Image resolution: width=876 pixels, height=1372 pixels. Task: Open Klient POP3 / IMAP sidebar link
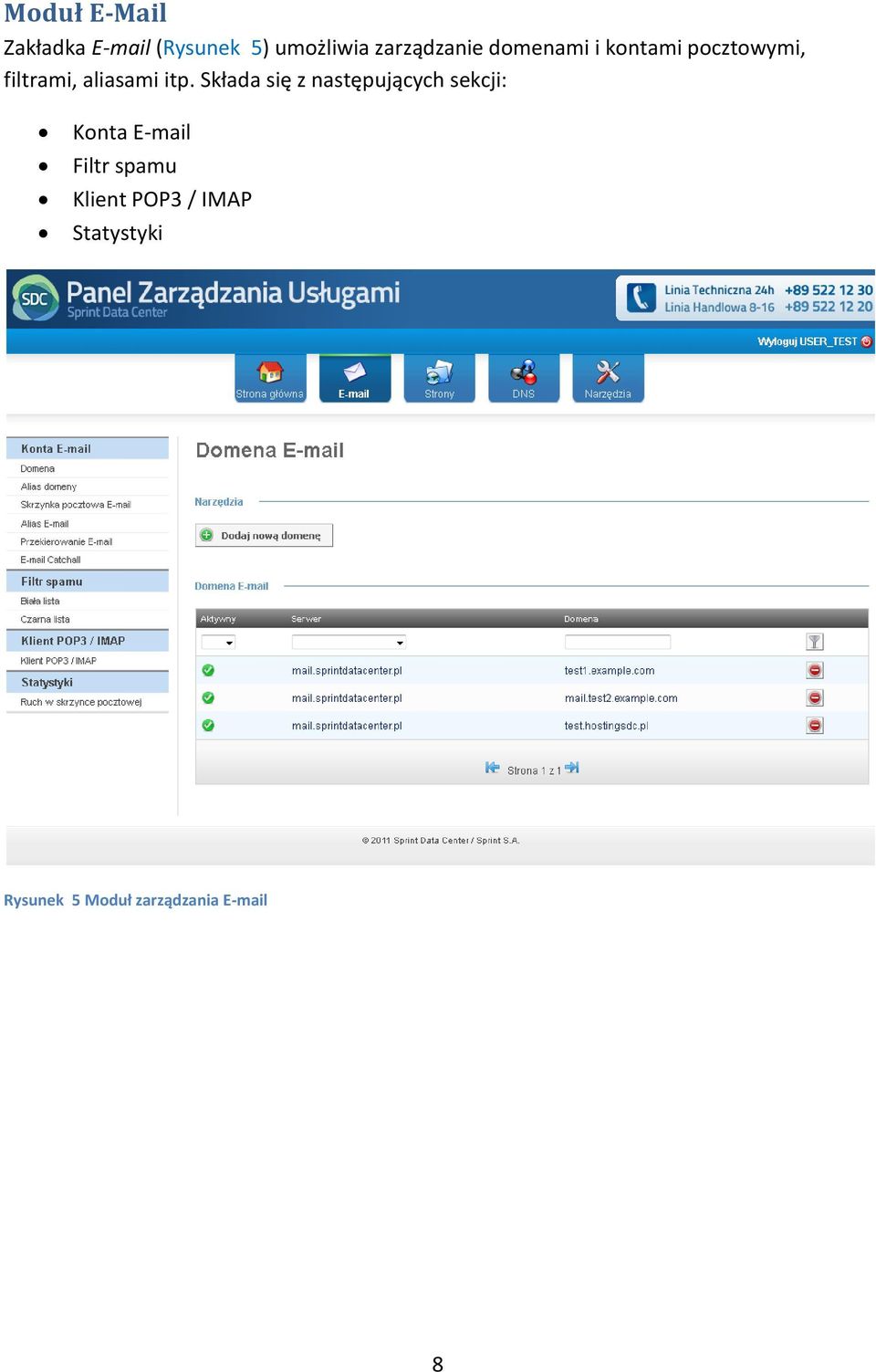(x=58, y=660)
